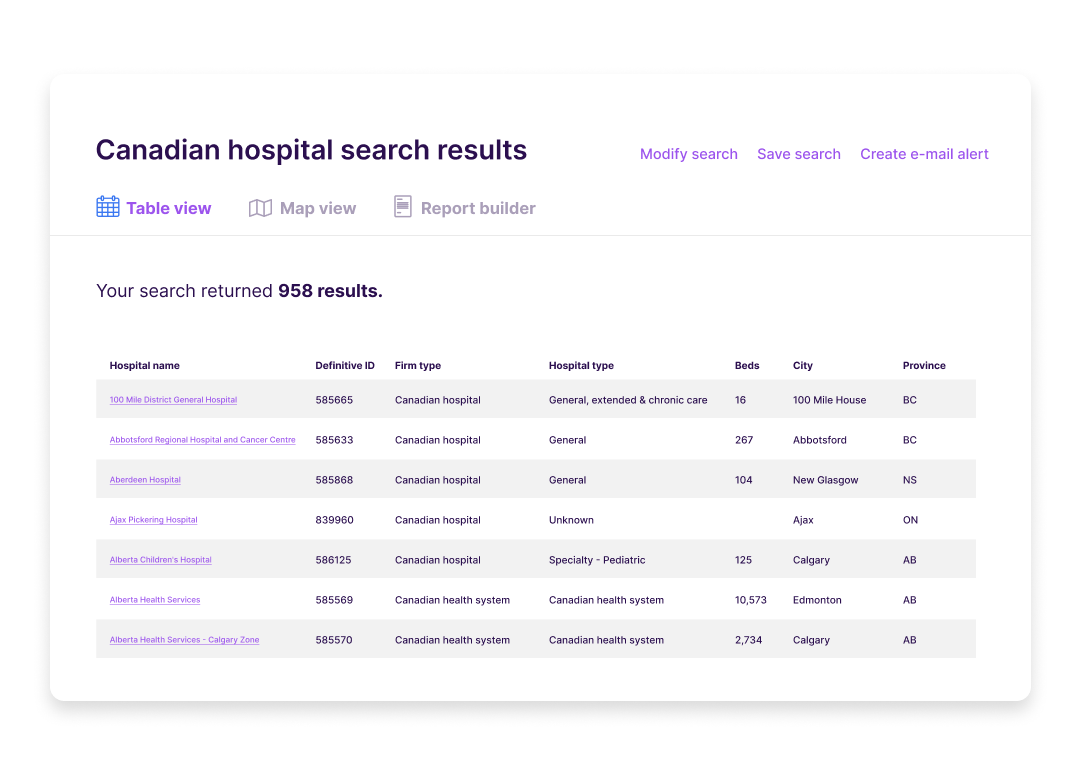1080x774 pixels.
Task: Open the Ajax Pickering Hospital link
Action: tap(154, 520)
